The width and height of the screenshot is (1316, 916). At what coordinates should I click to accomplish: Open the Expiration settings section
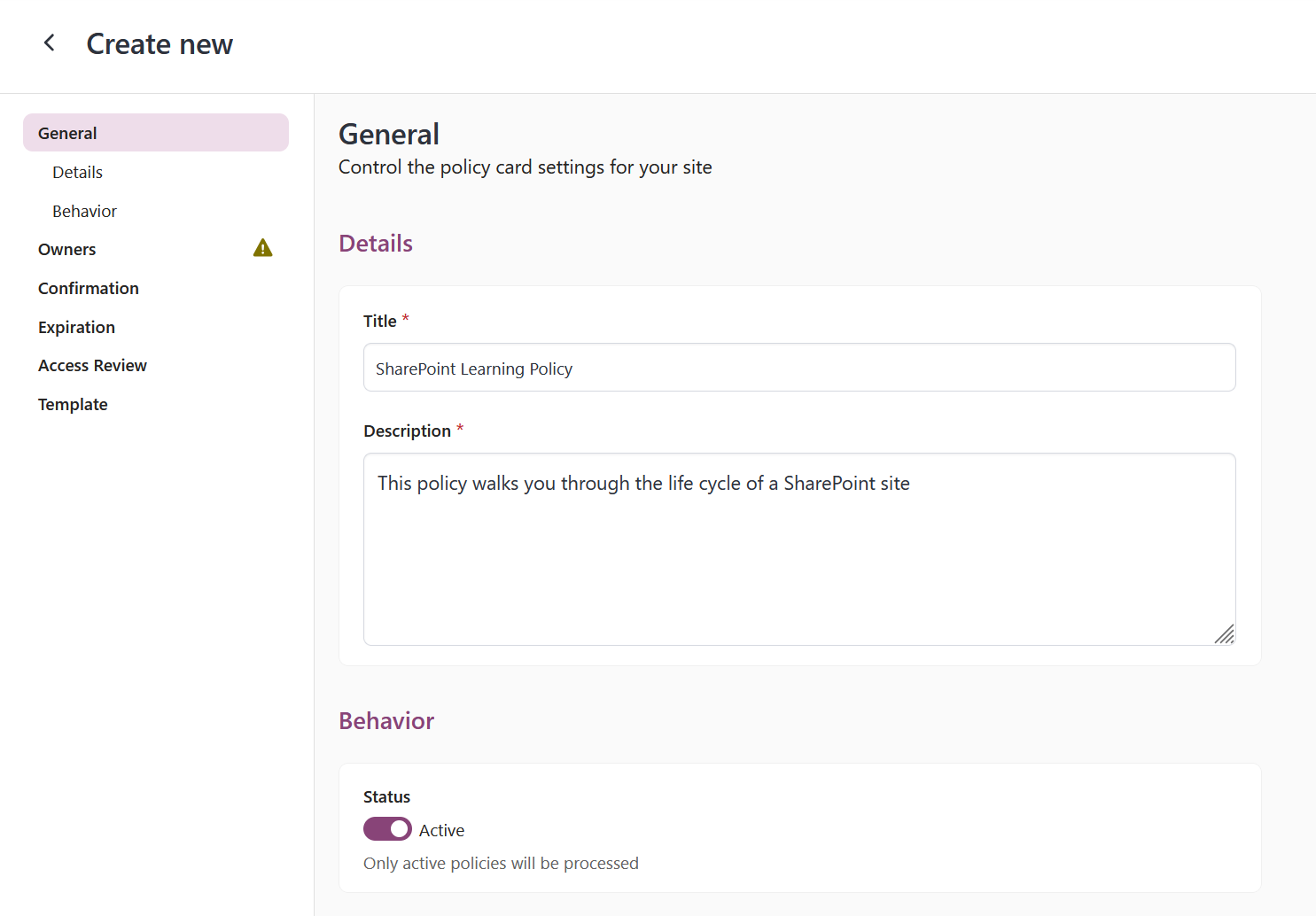point(76,327)
